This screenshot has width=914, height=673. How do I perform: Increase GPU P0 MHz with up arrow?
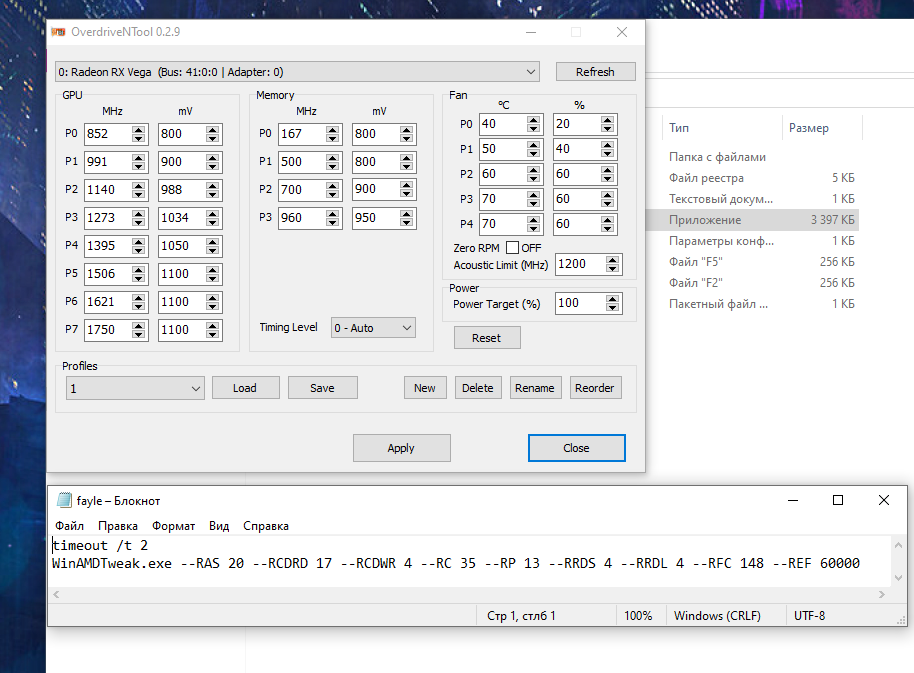click(139, 129)
